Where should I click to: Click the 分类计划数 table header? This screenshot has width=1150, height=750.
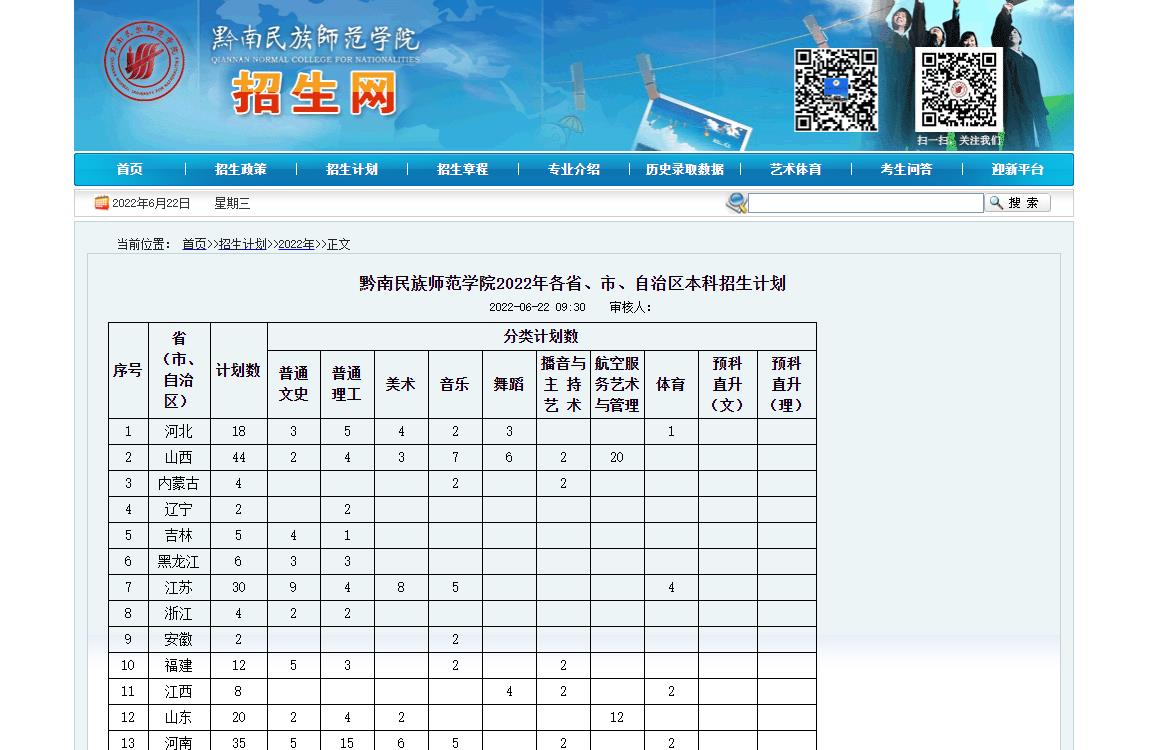pos(541,337)
